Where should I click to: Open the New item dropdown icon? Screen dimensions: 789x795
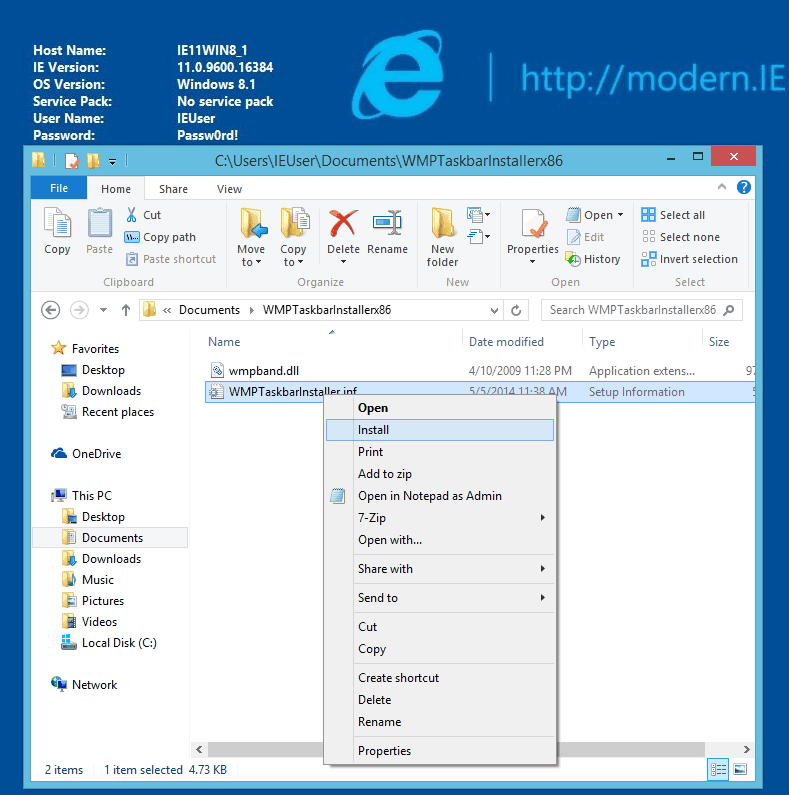click(x=478, y=215)
